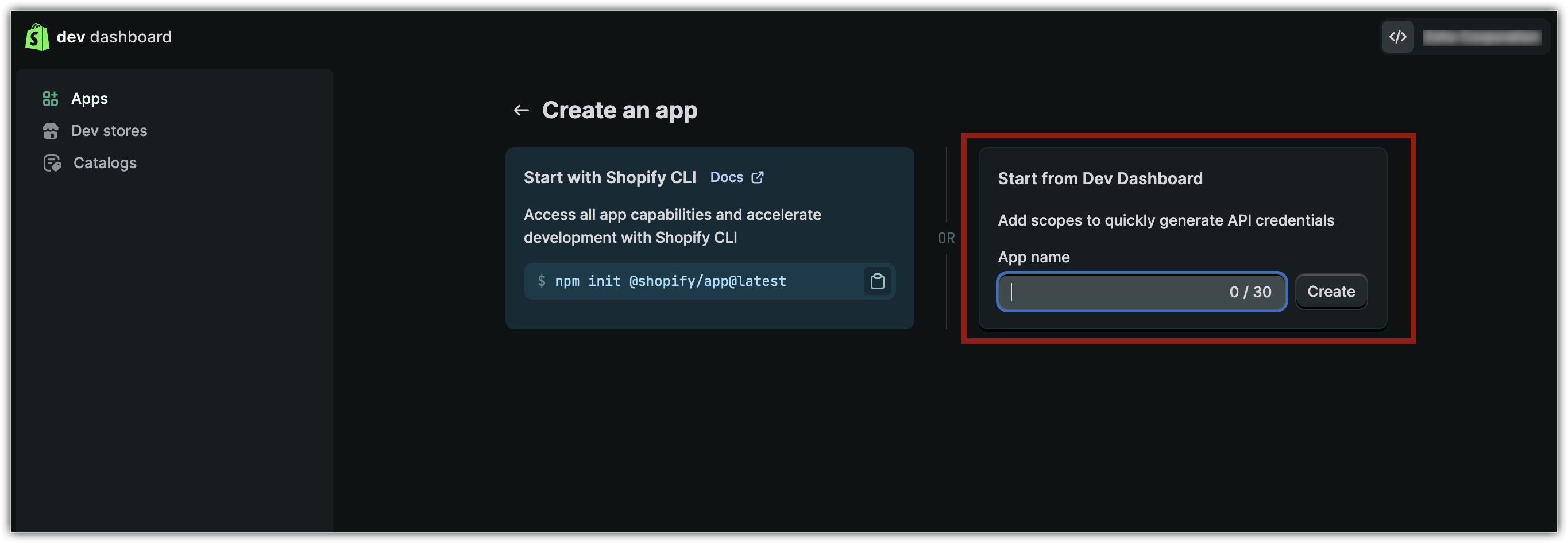
Task: Go back using the left arrow
Action: coord(521,111)
